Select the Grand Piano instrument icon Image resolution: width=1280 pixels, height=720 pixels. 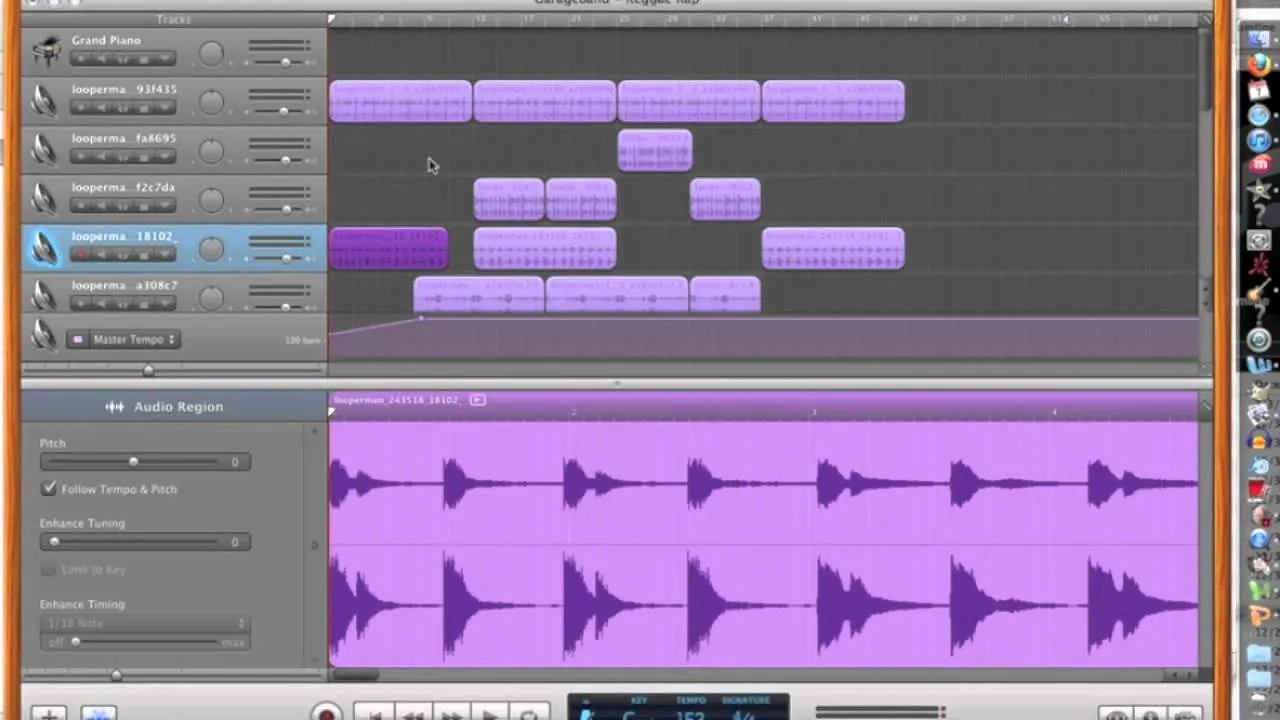point(44,52)
